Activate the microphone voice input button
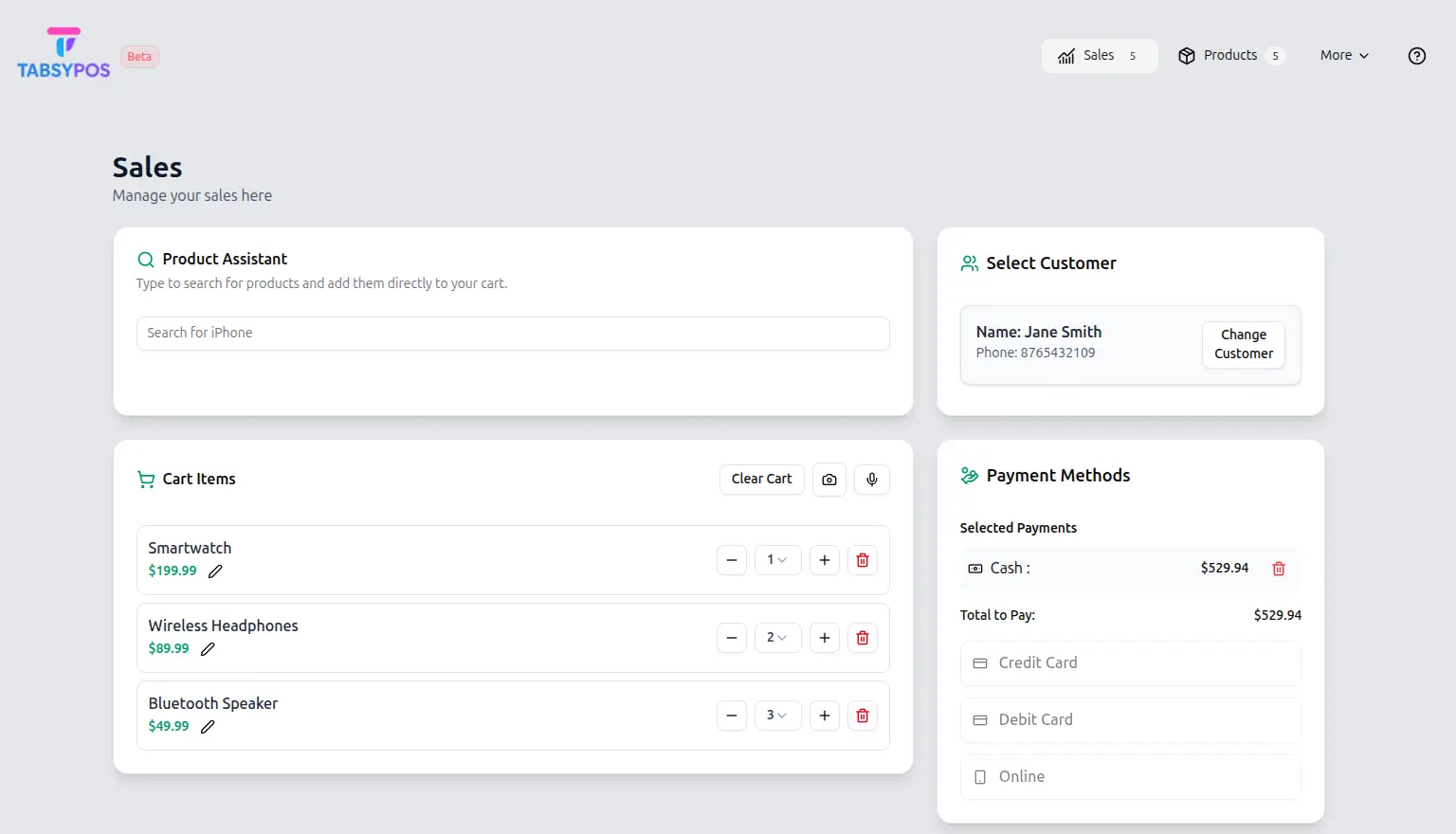 tap(872, 480)
